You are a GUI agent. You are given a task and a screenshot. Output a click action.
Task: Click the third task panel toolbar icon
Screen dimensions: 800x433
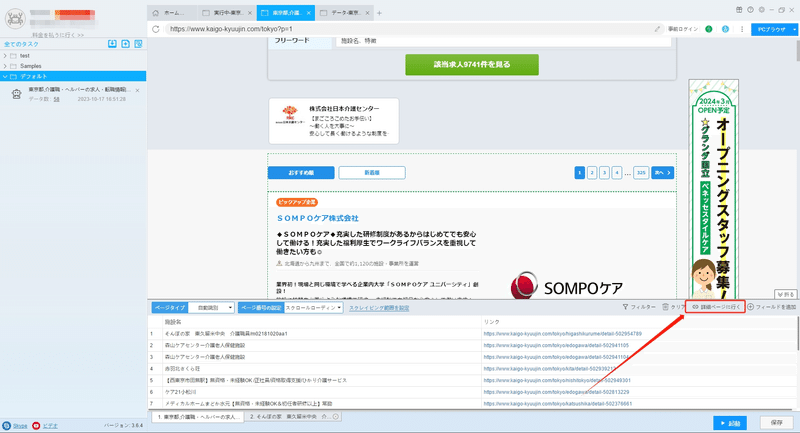tap(138, 44)
